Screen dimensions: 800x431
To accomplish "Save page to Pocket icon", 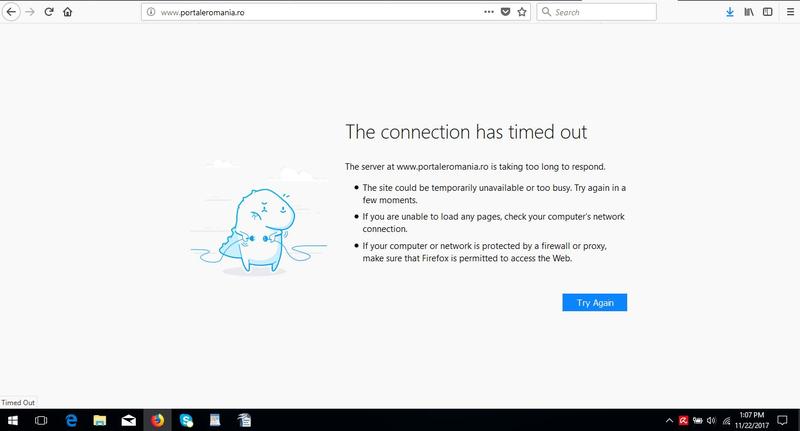I will [x=505, y=12].
